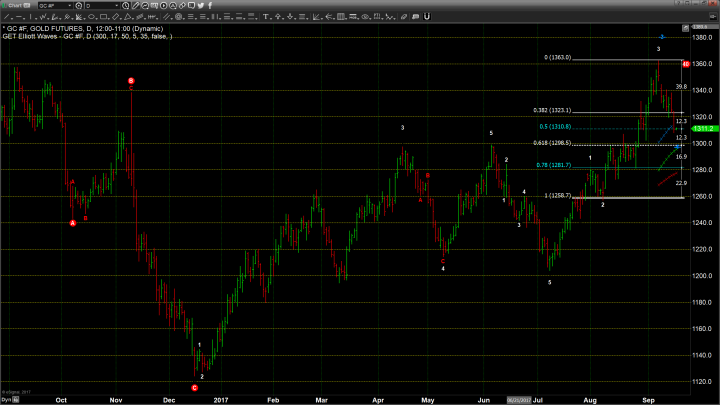Select the rectangle drawing tool

[x=103, y=17]
